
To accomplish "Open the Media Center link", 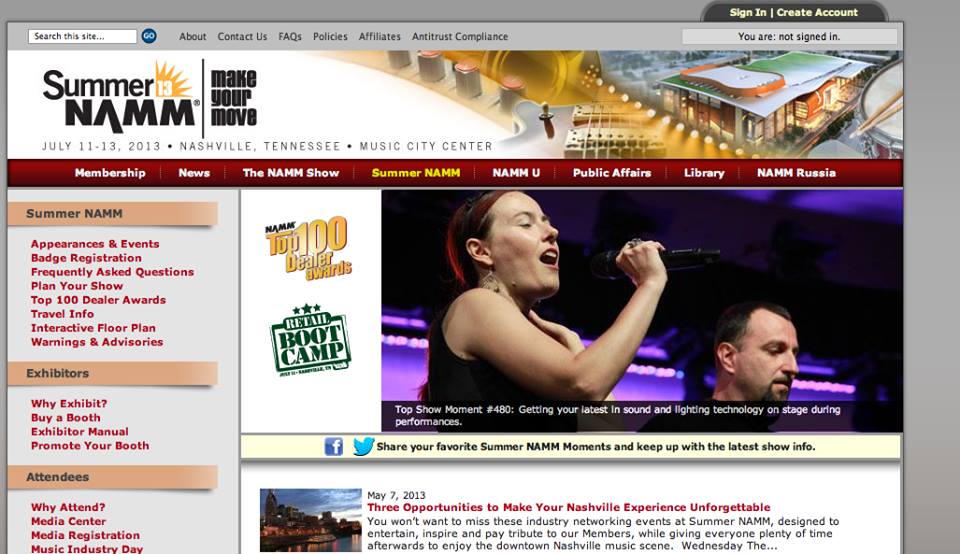I will (x=69, y=521).
